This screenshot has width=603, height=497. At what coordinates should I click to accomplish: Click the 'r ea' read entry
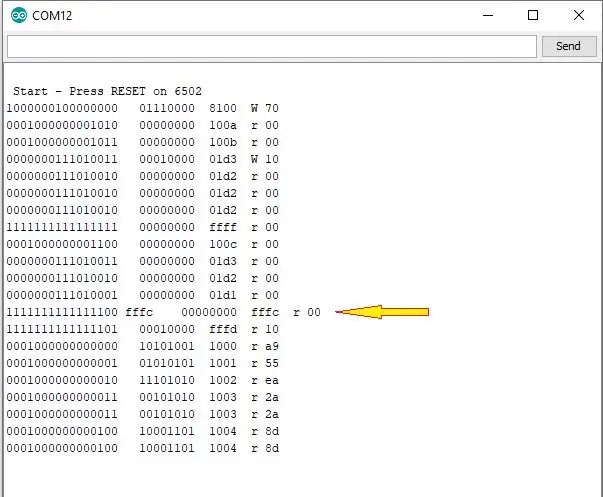[x=265, y=380]
